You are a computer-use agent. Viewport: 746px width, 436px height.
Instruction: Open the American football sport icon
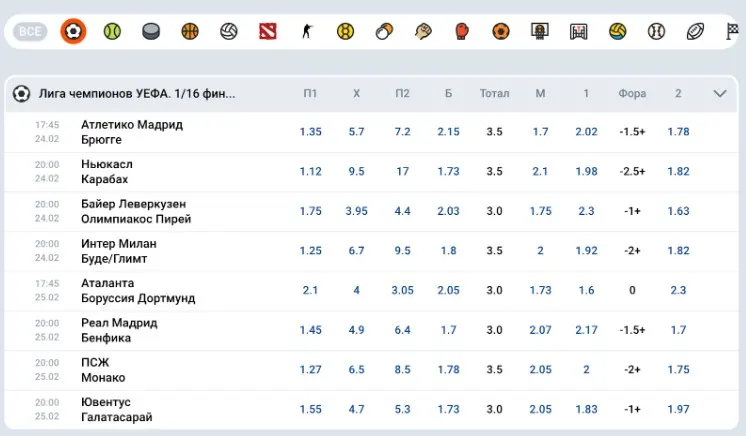click(695, 31)
